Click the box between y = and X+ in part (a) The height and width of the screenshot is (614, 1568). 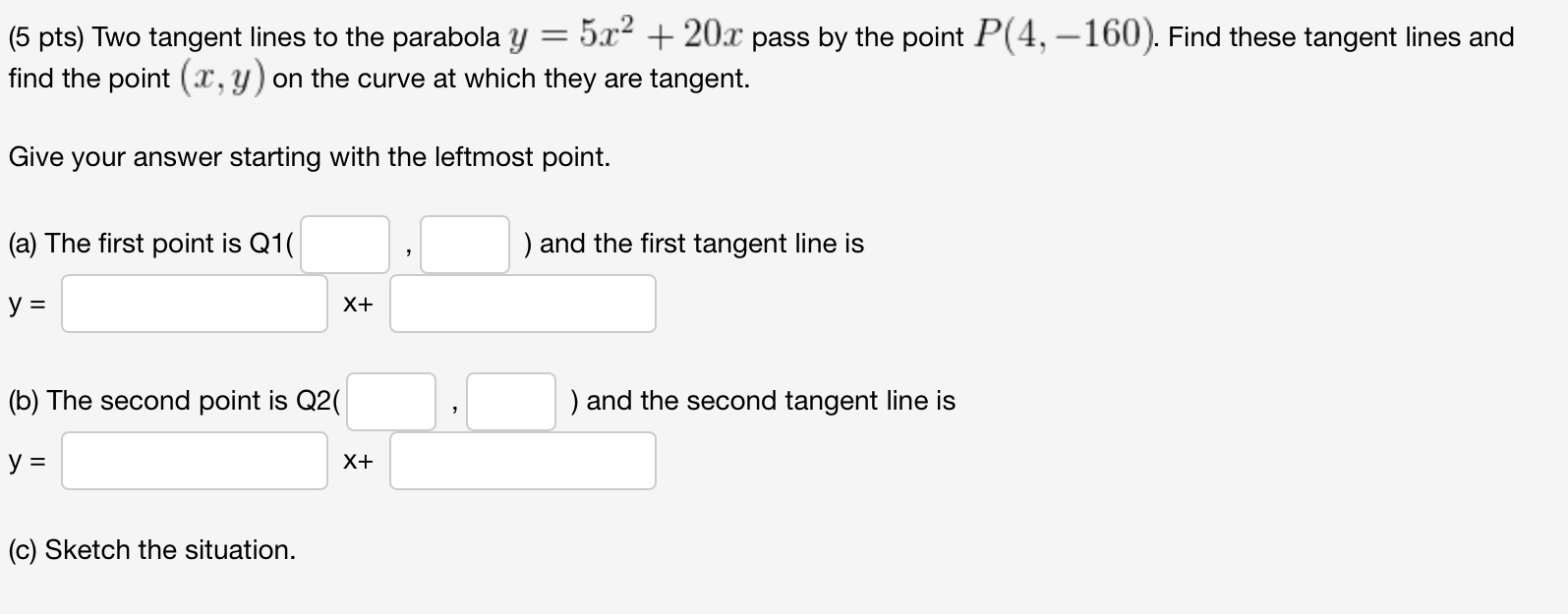tap(193, 303)
